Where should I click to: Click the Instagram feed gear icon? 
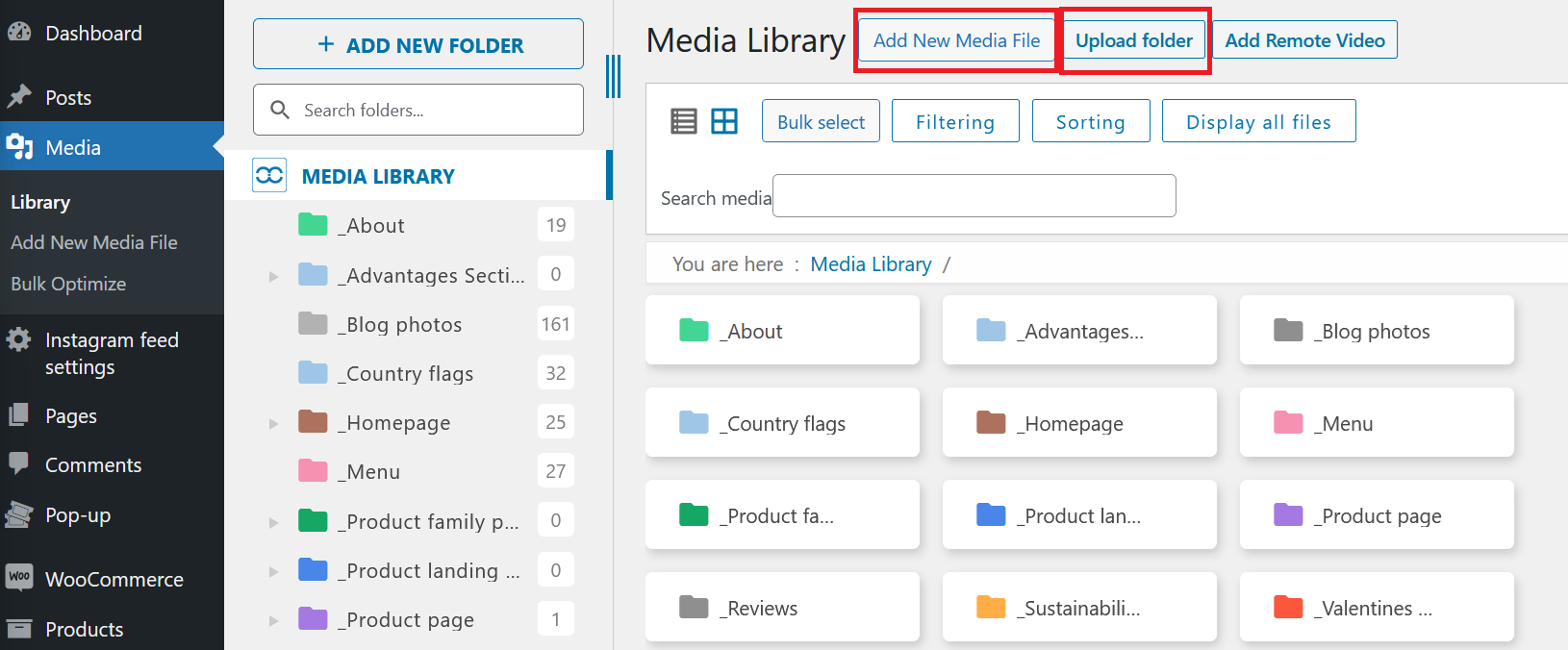[x=19, y=338]
